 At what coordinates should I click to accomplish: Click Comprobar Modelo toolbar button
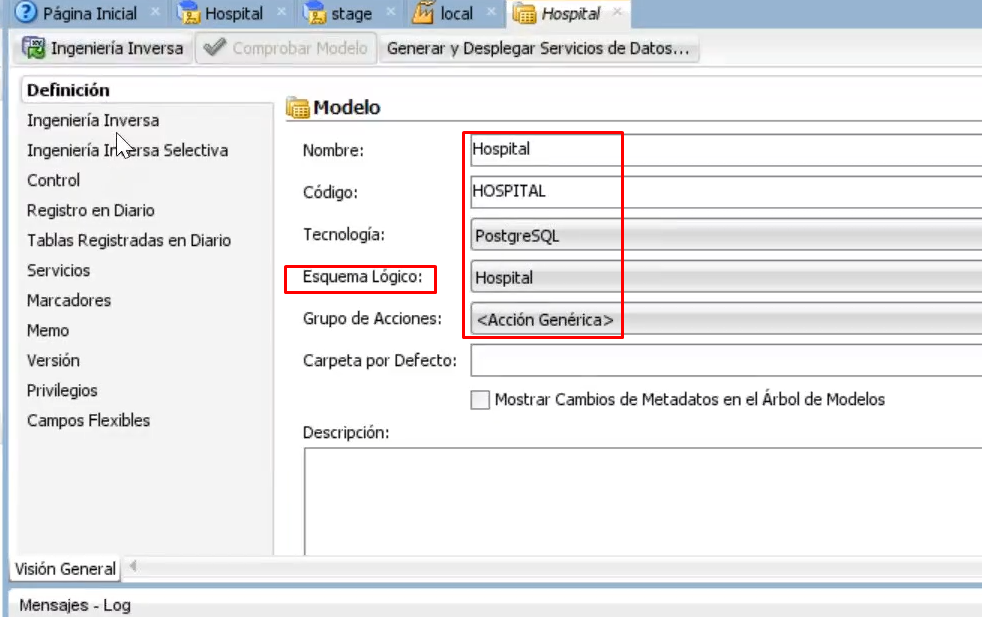pyautogui.click(x=286, y=48)
